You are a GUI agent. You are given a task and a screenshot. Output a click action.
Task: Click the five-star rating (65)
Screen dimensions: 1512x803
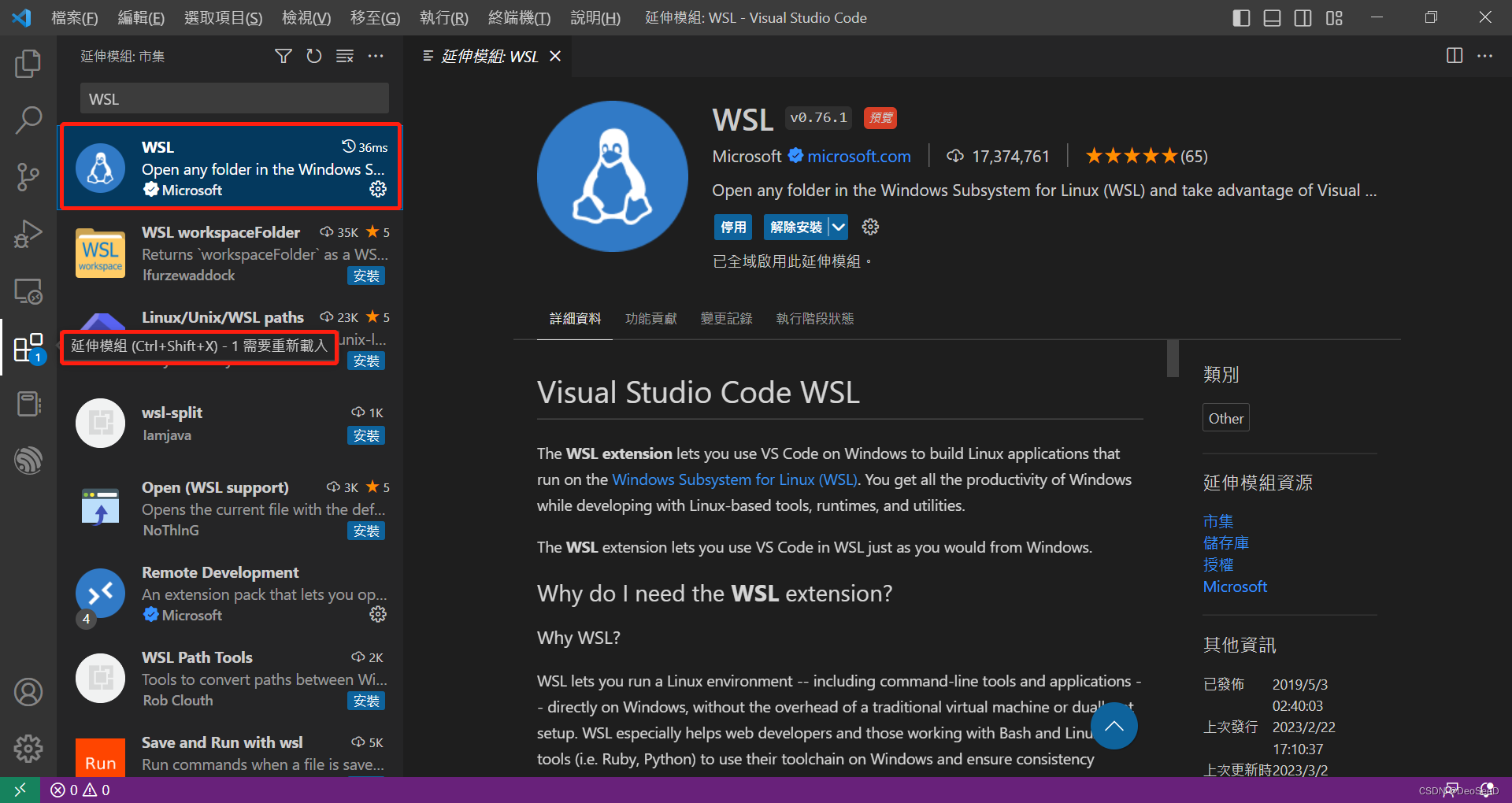coord(1146,156)
